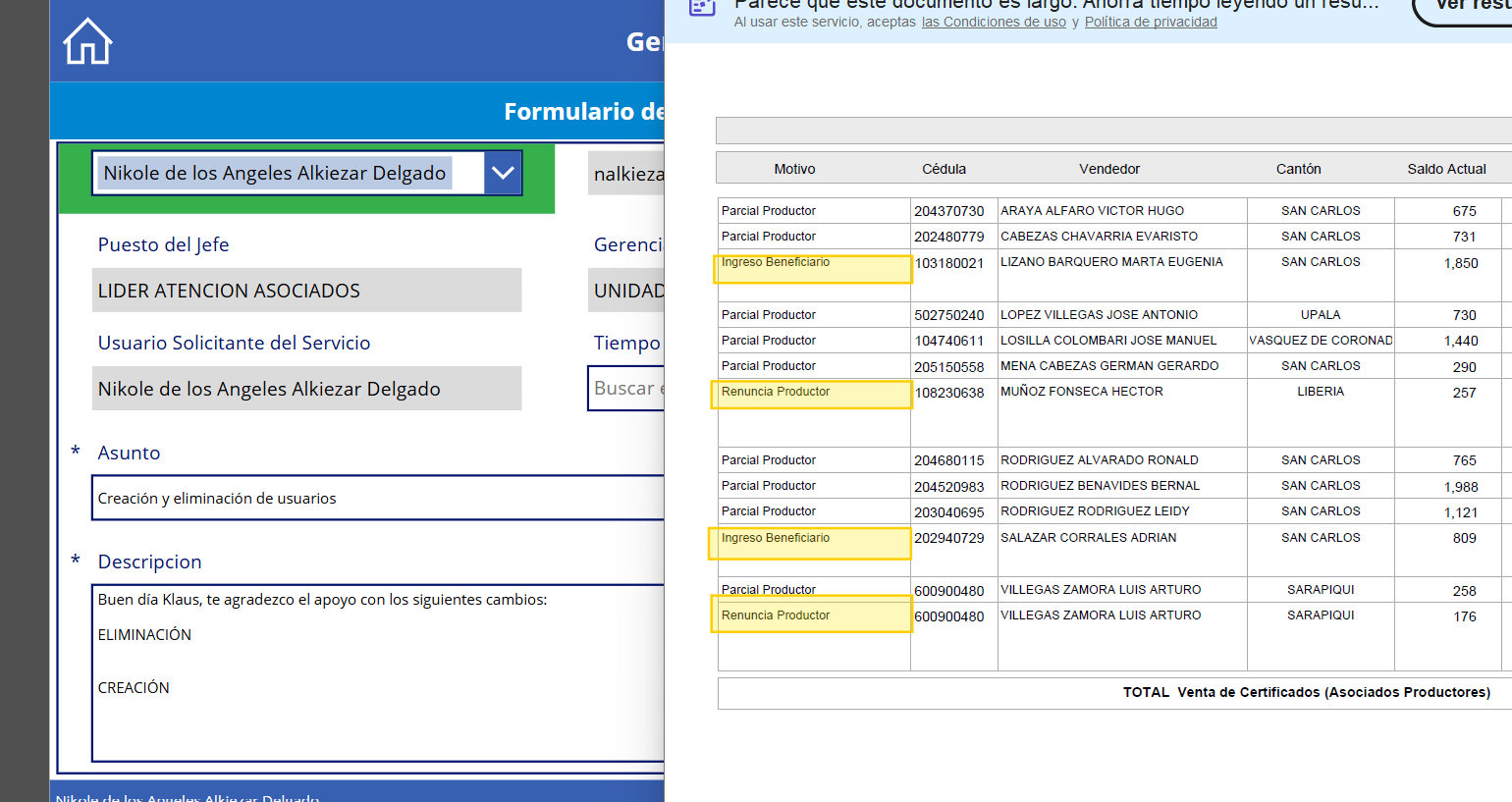Expand the Nikole de los Angeles dropdown arrow
The width and height of the screenshot is (1512, 802).
pyautogui.click(x=503, y=173)
